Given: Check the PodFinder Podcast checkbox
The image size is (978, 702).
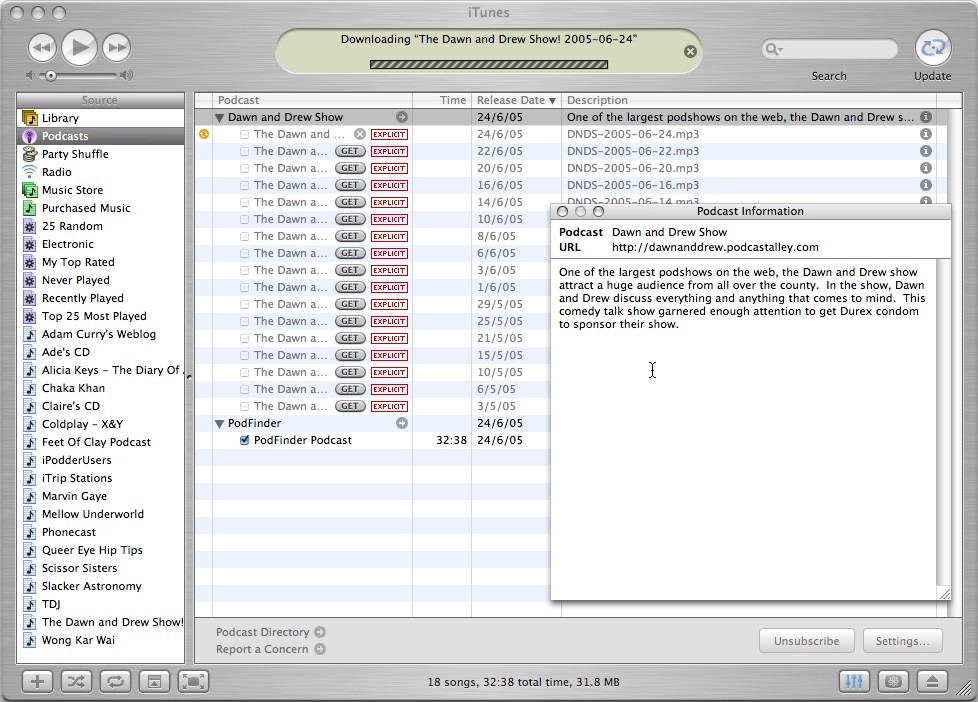Looking at the screenshot, I should pyautogui.click(x=242, y=440).
